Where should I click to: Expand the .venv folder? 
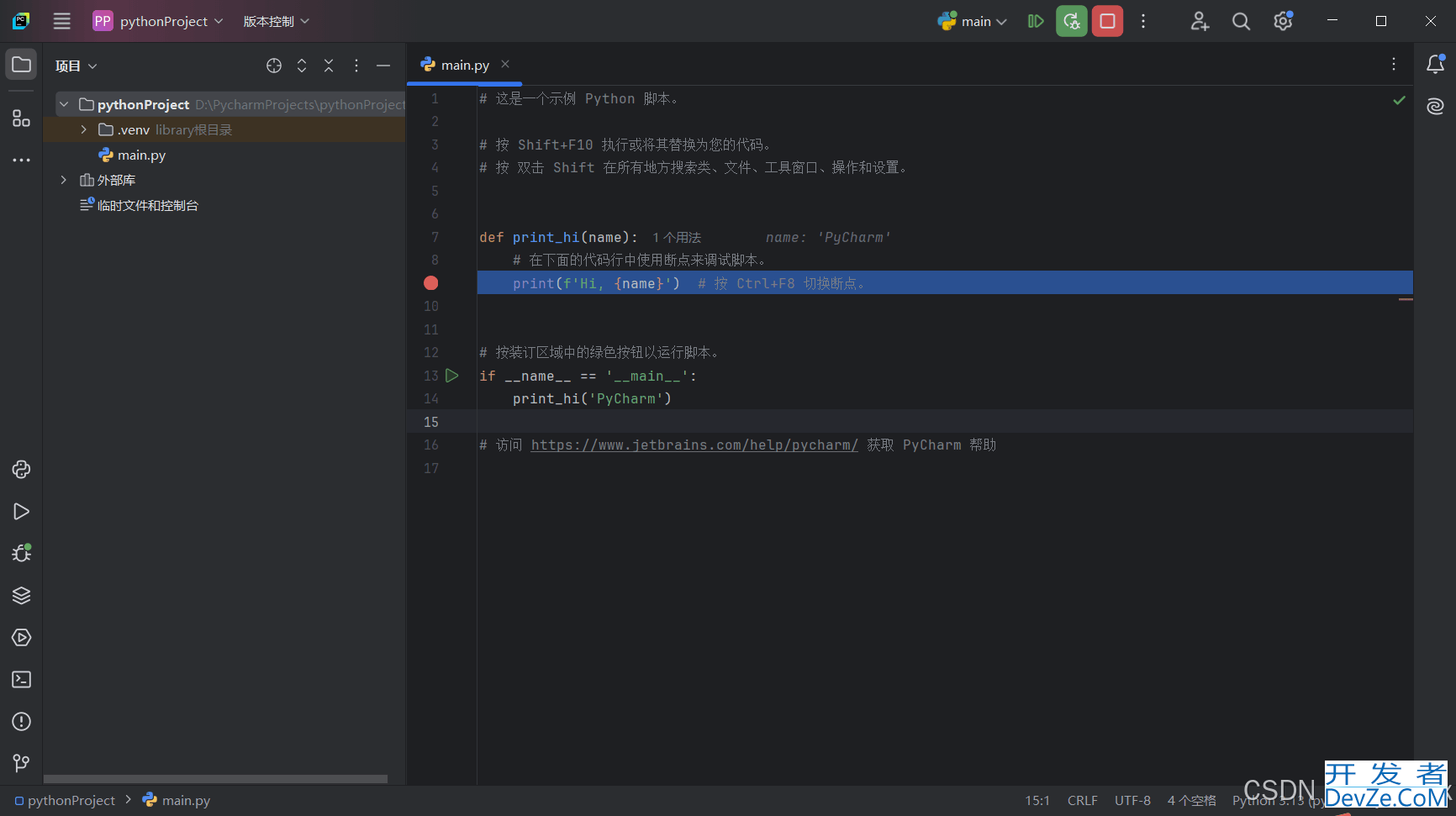84,129
